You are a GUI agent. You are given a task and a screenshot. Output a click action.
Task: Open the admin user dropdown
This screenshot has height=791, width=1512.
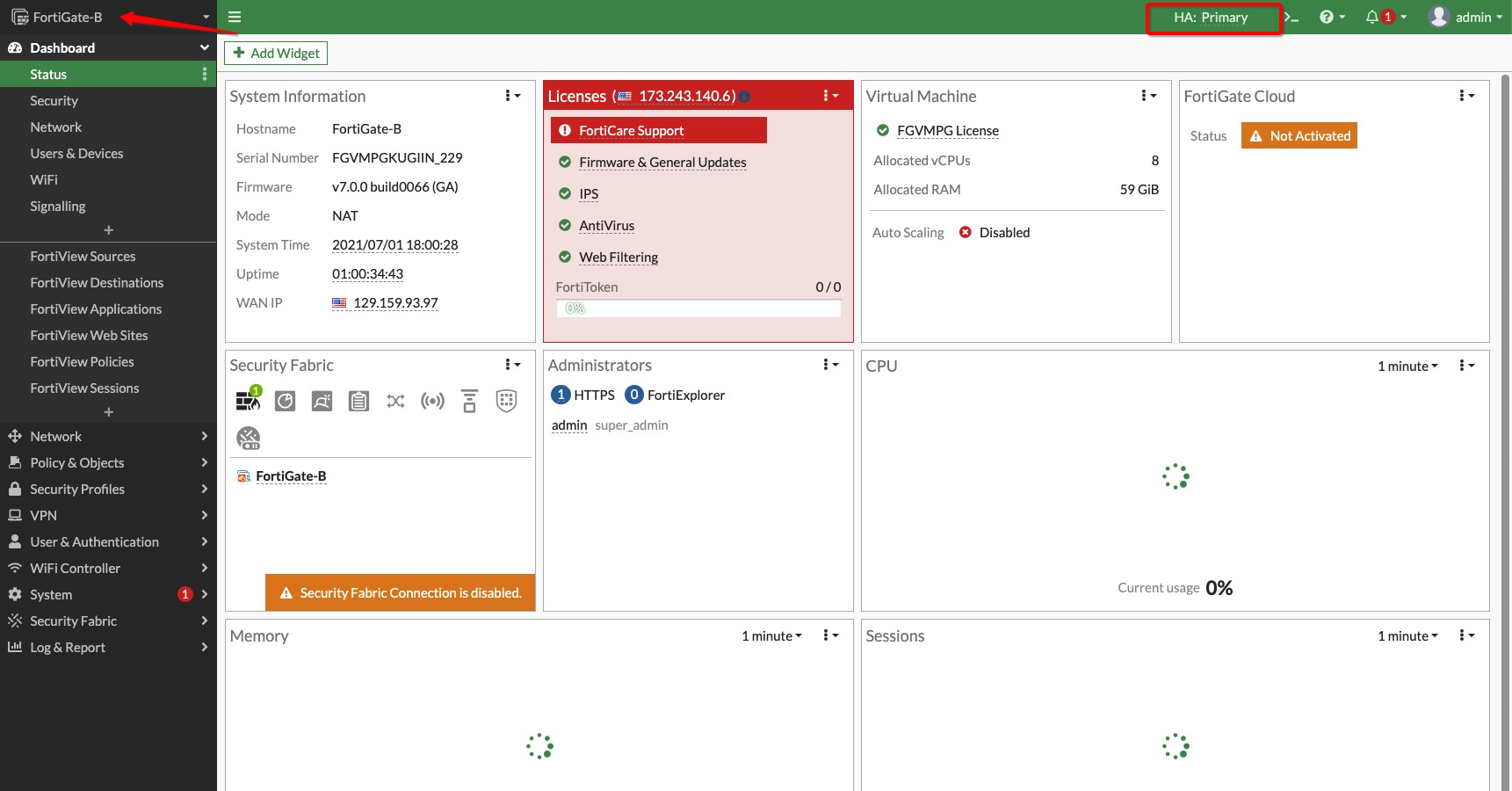(x=1465, y=17)
